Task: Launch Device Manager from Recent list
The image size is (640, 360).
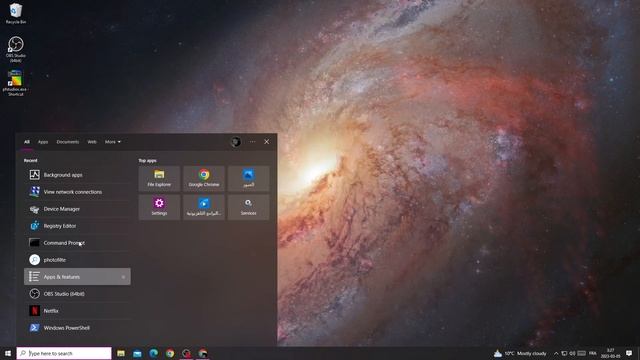Action: point(77,209)
